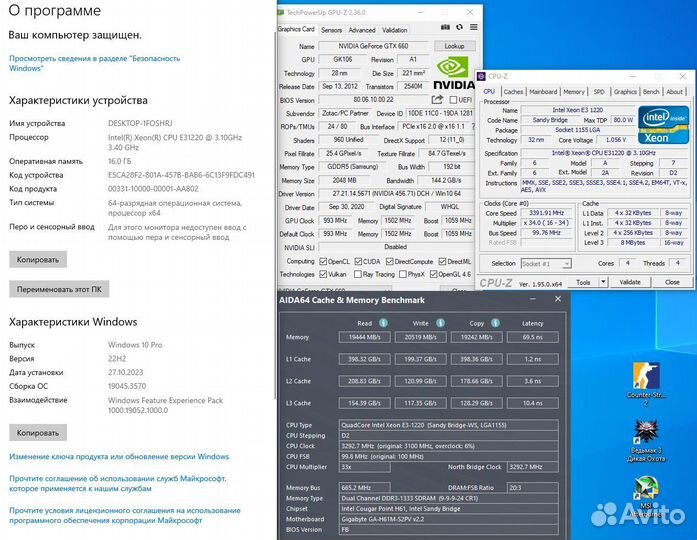Open the CPU-Z Tools dropdown arrow

click(x=603, y=282)
